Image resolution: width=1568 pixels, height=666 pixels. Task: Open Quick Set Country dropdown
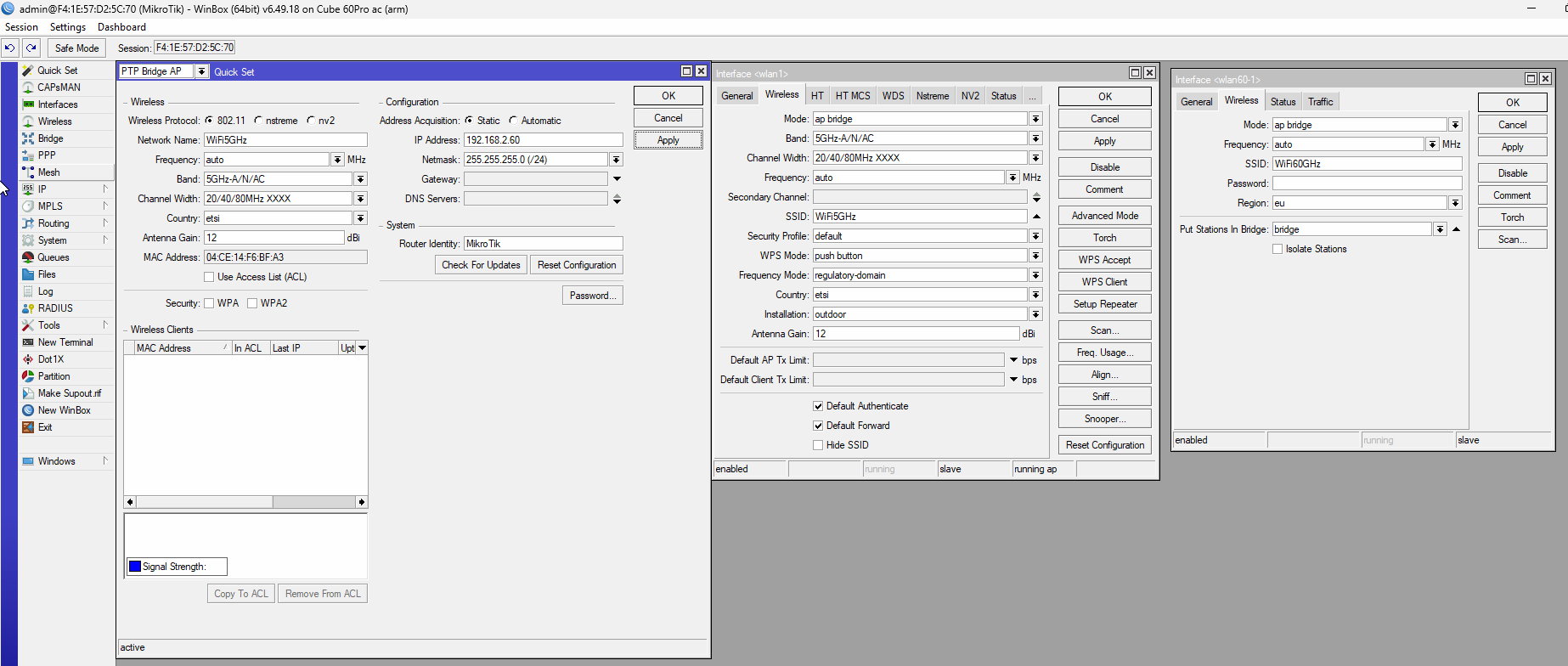361,218
